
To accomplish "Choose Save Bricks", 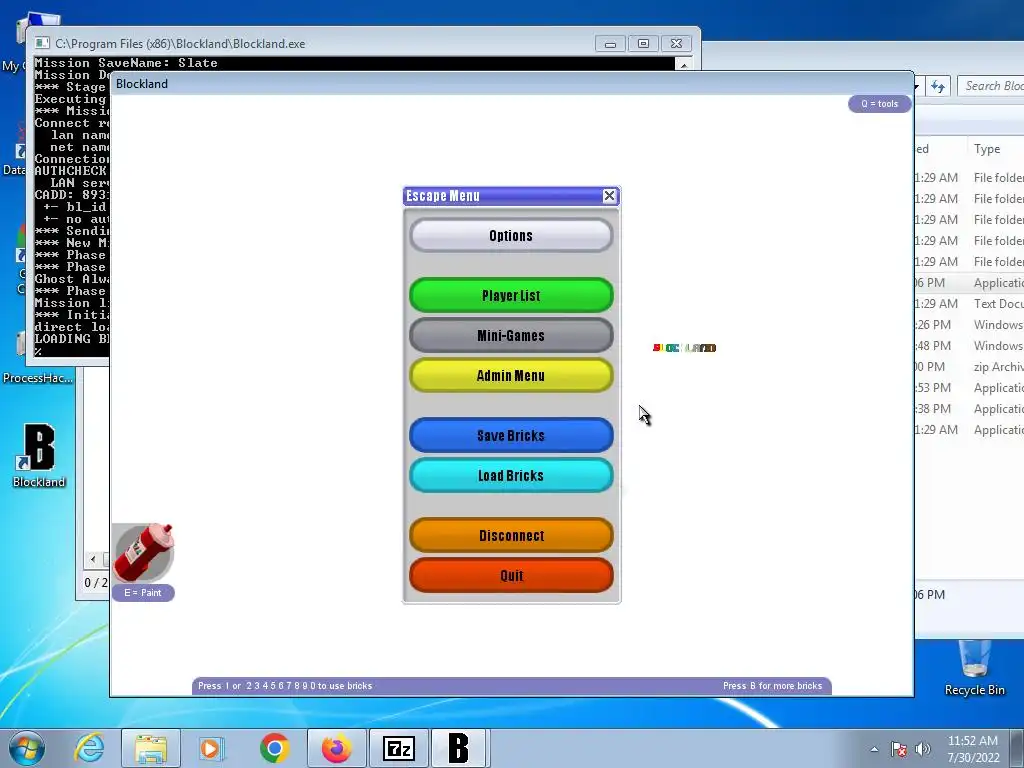I will point(511,436).
